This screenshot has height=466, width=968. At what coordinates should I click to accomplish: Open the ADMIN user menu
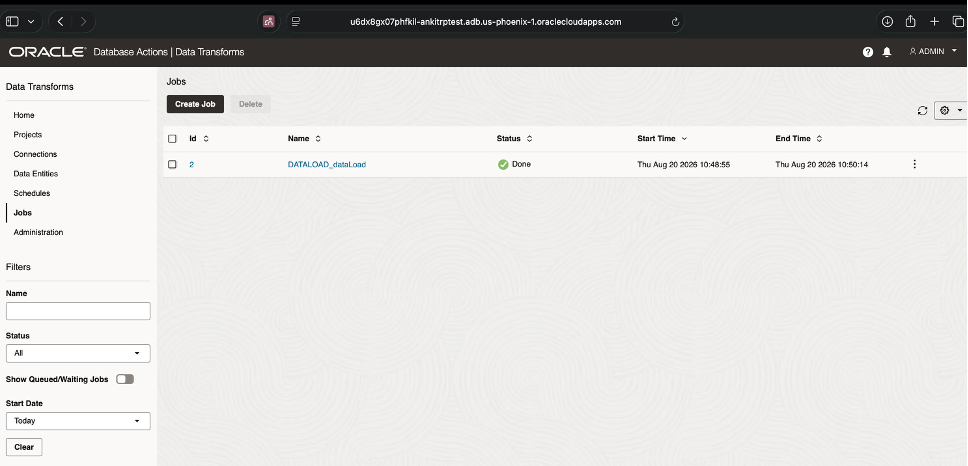click(x=933, y=52)
